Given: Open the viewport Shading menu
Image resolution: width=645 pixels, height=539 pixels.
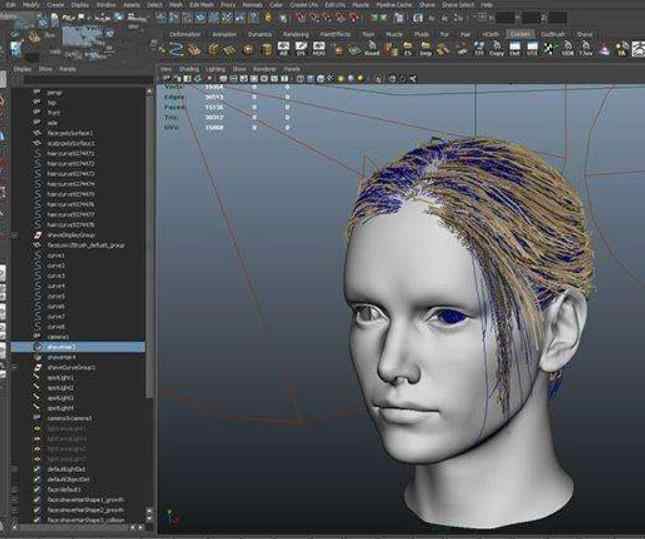Looking at the screenshot, I should pos(188,69).
